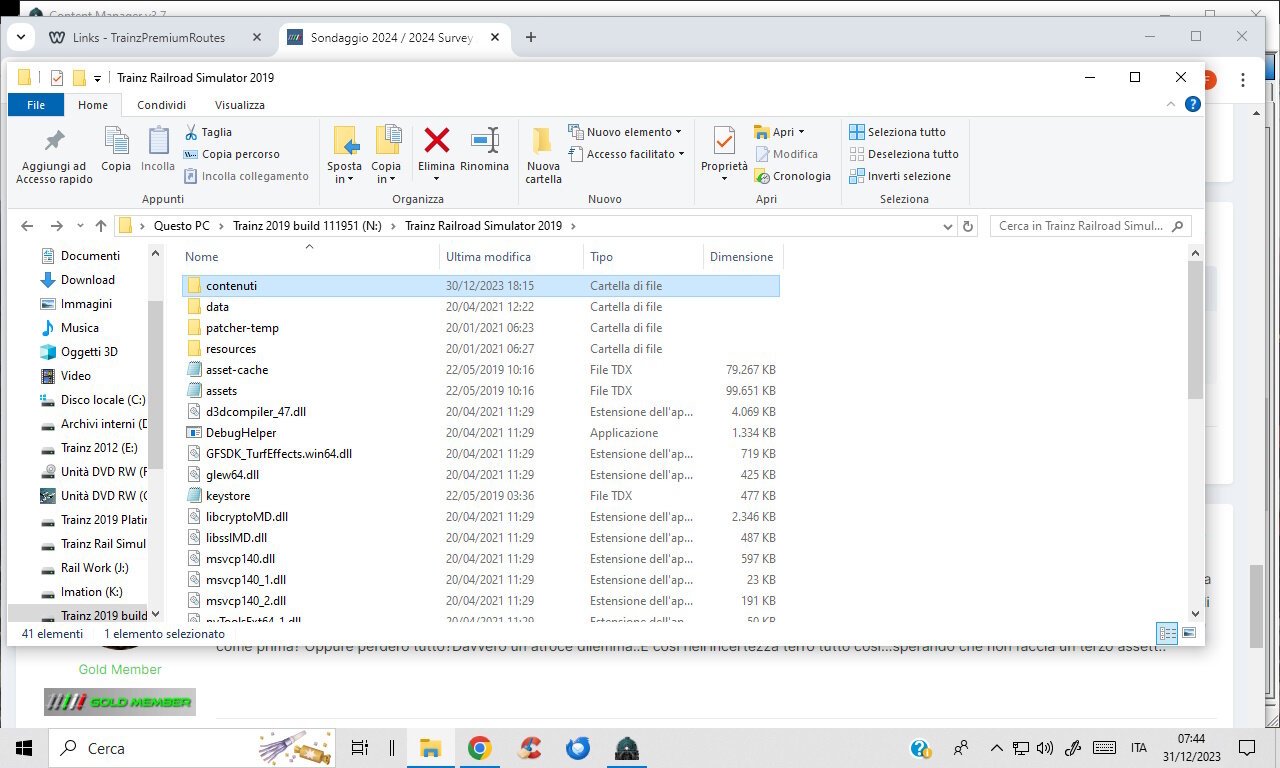Go back with the left arrow

[27, 226]
